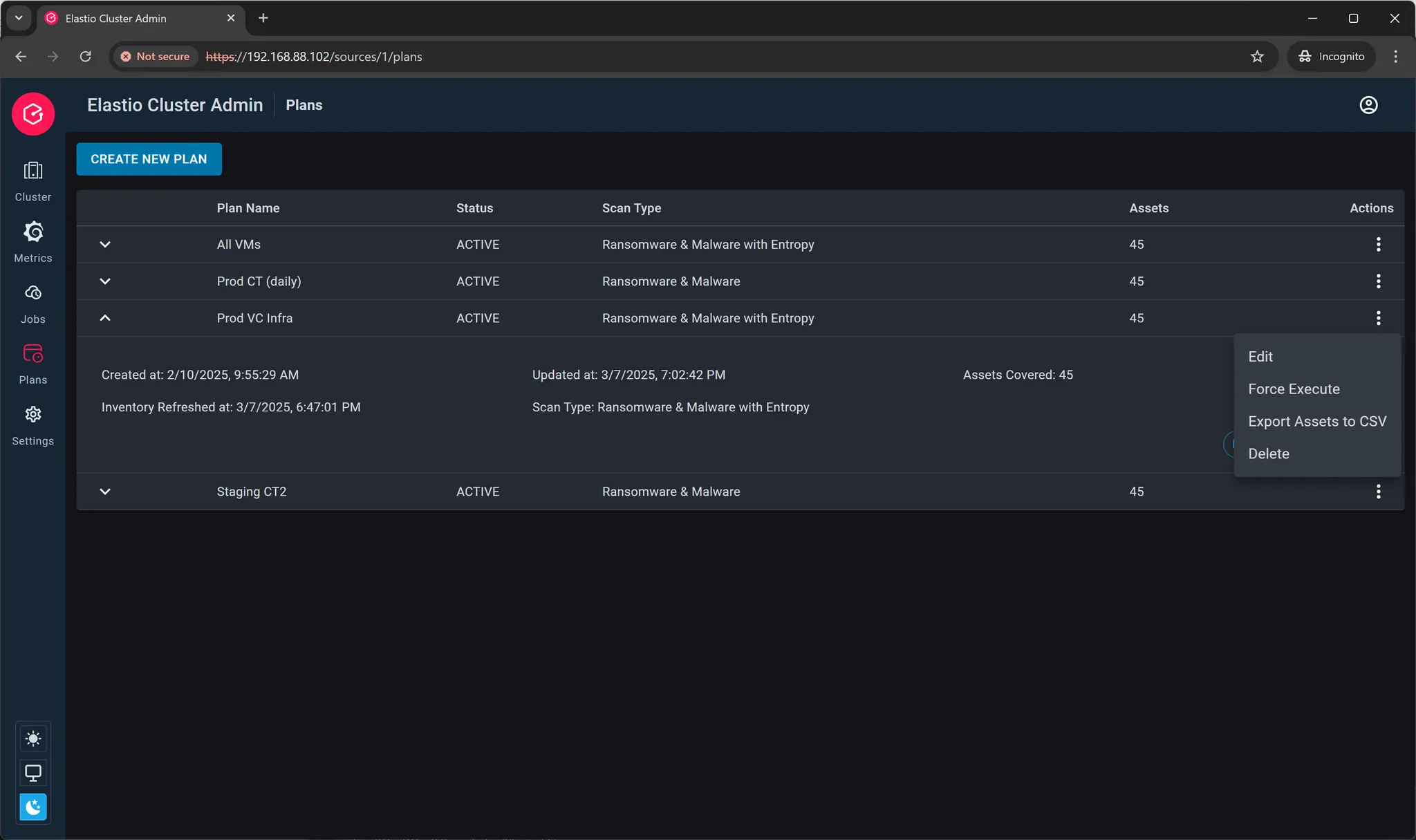Switch to light theme sun icon
The image size is (1416, 840).
[x=33, y=738]
